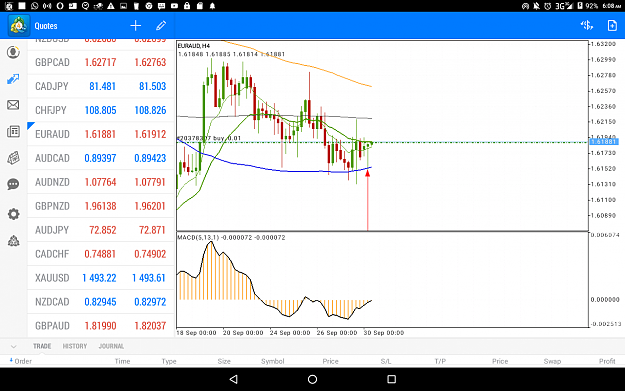Sort trades by Time column header
The width and height of the screenshot is (625, 391).
pos(122,361)
